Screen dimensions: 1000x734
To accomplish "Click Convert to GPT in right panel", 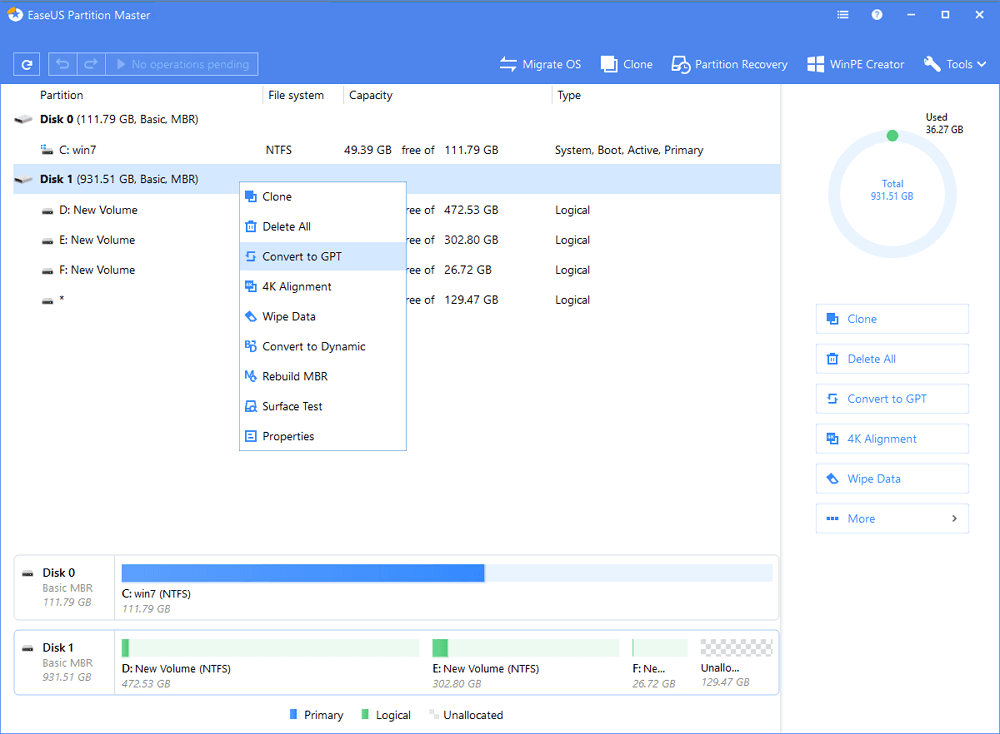I will (892, 399).
